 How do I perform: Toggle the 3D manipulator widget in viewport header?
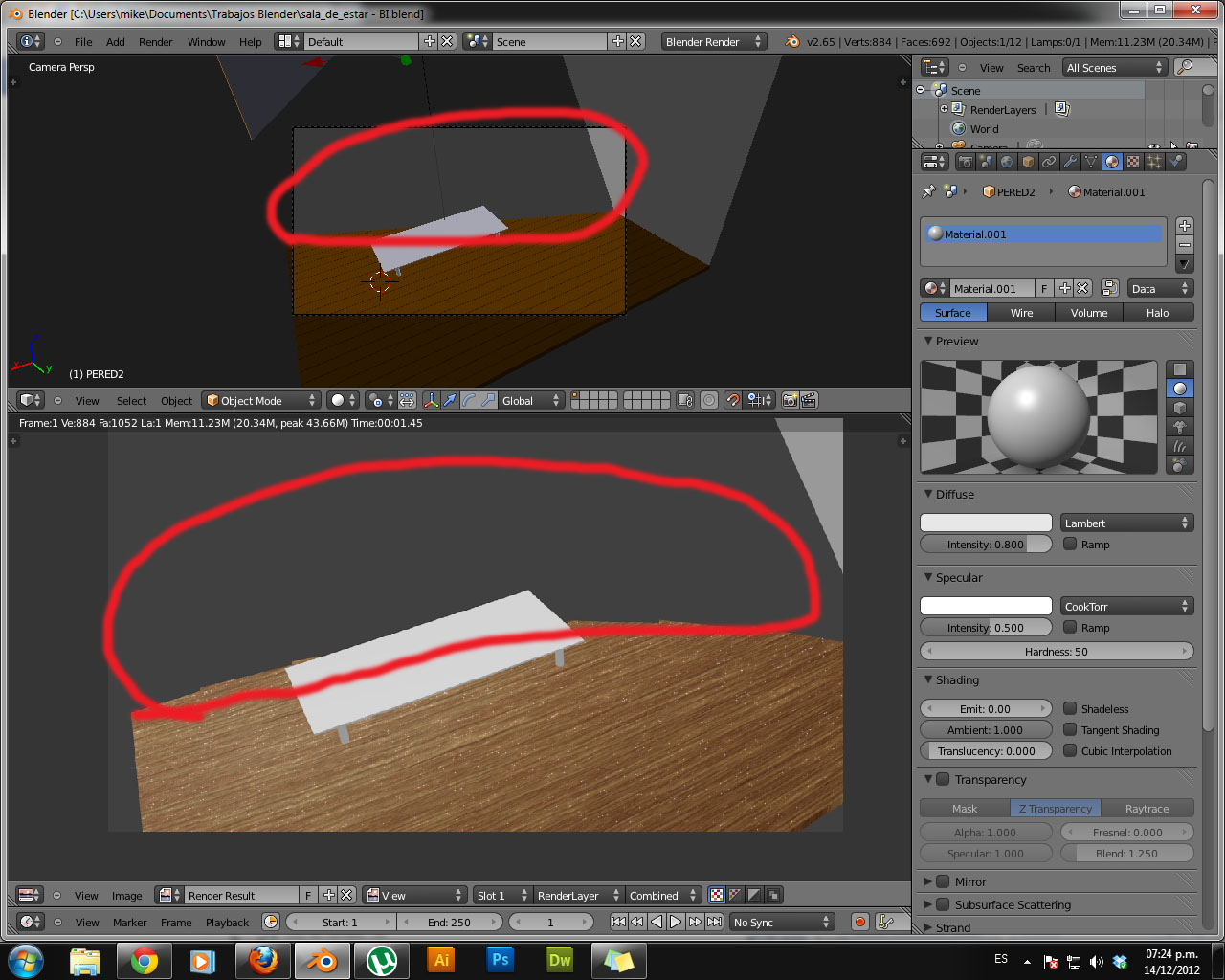[x=431, y=400]
